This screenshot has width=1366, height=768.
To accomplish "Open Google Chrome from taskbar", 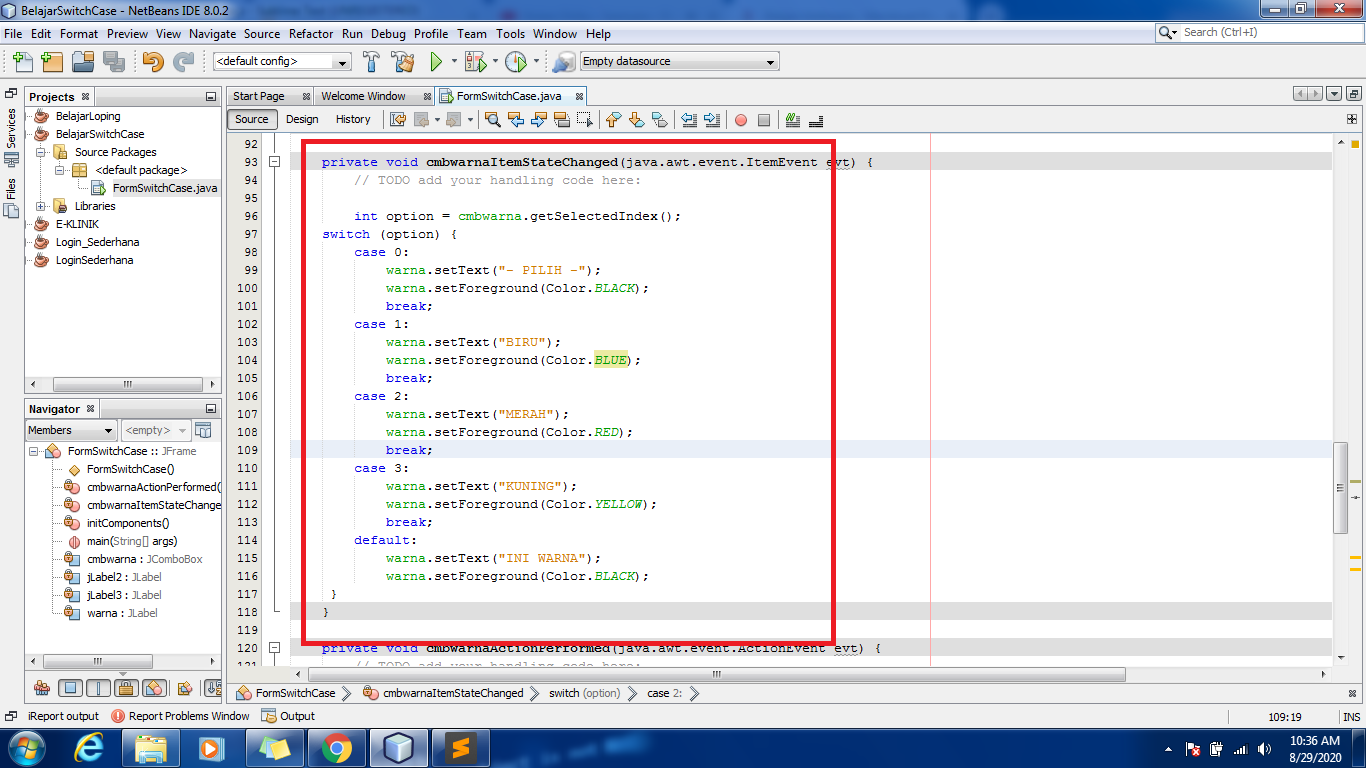I will pos(336,747).
